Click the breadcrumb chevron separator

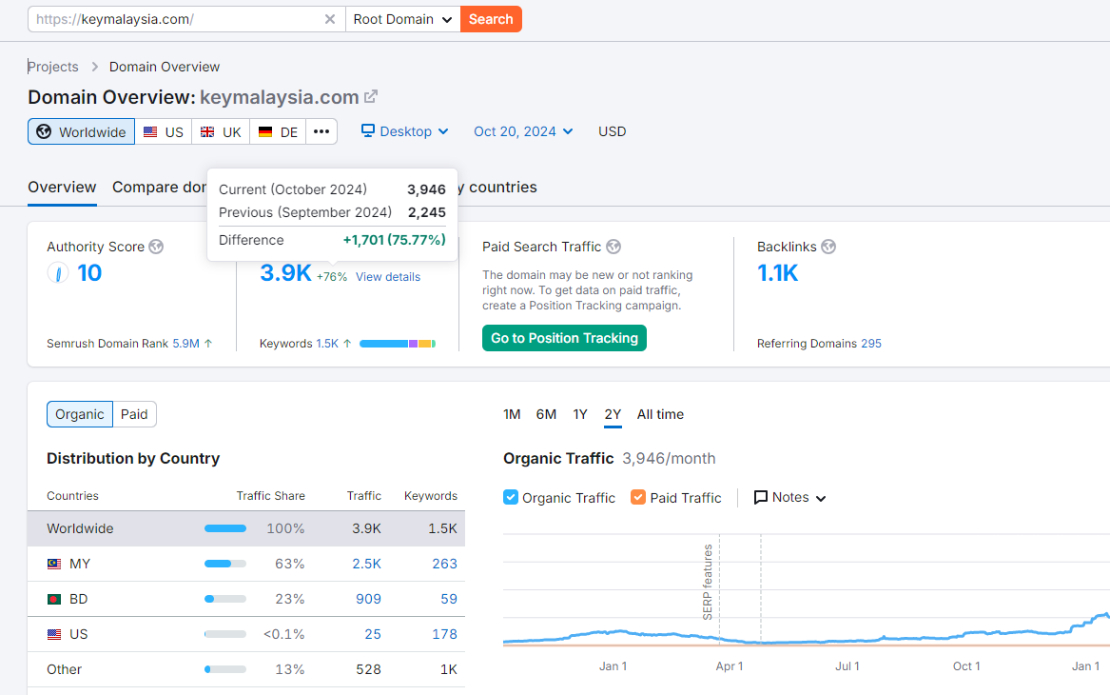(x=94, y=67)
